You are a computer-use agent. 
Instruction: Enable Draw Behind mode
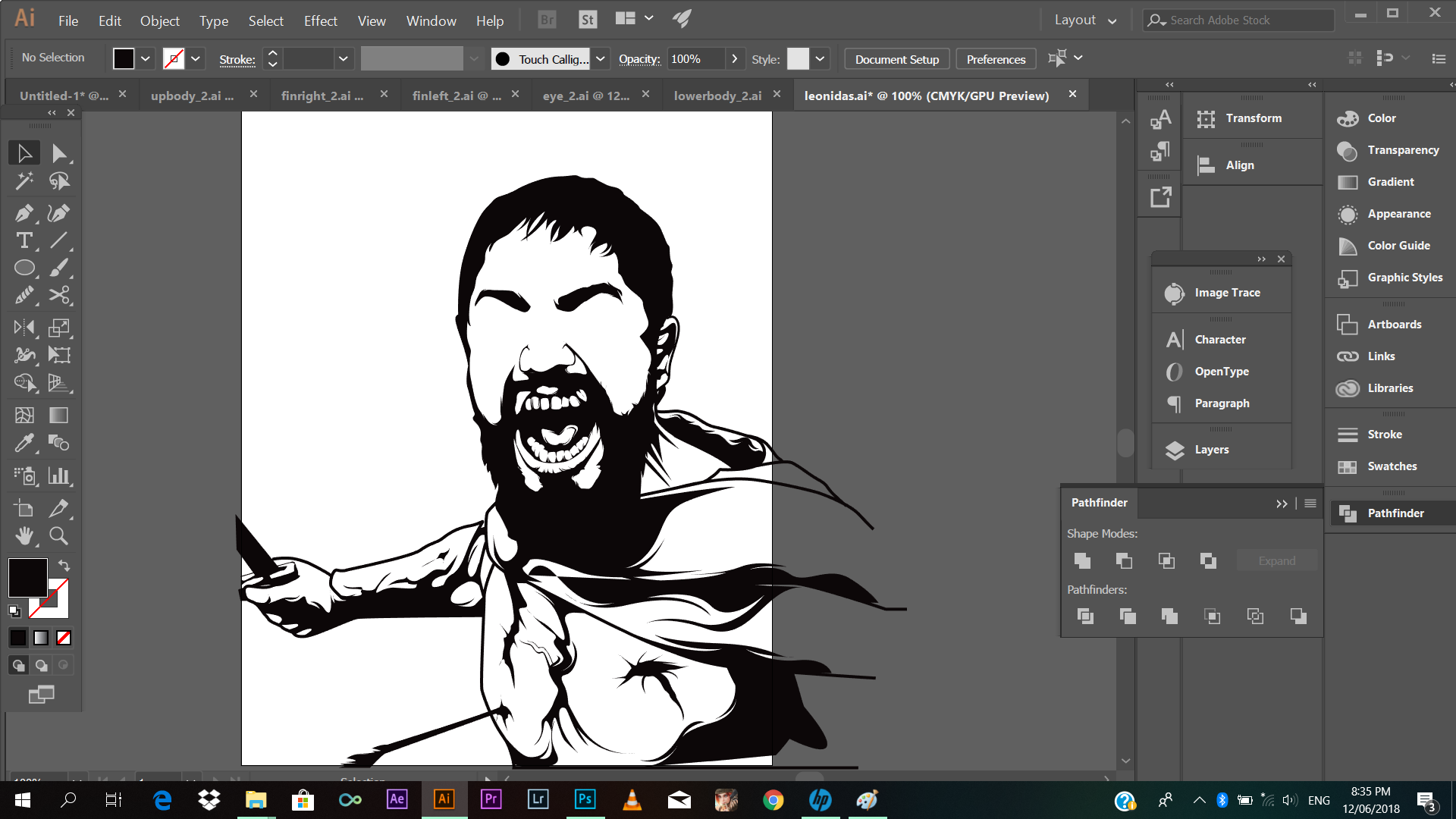click(x=41, y=666)
